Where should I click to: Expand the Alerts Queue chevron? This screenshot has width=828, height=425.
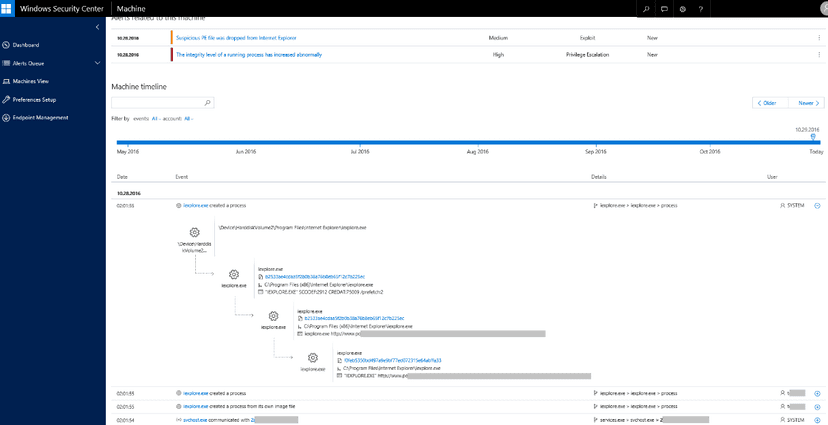tap(97, 63)
